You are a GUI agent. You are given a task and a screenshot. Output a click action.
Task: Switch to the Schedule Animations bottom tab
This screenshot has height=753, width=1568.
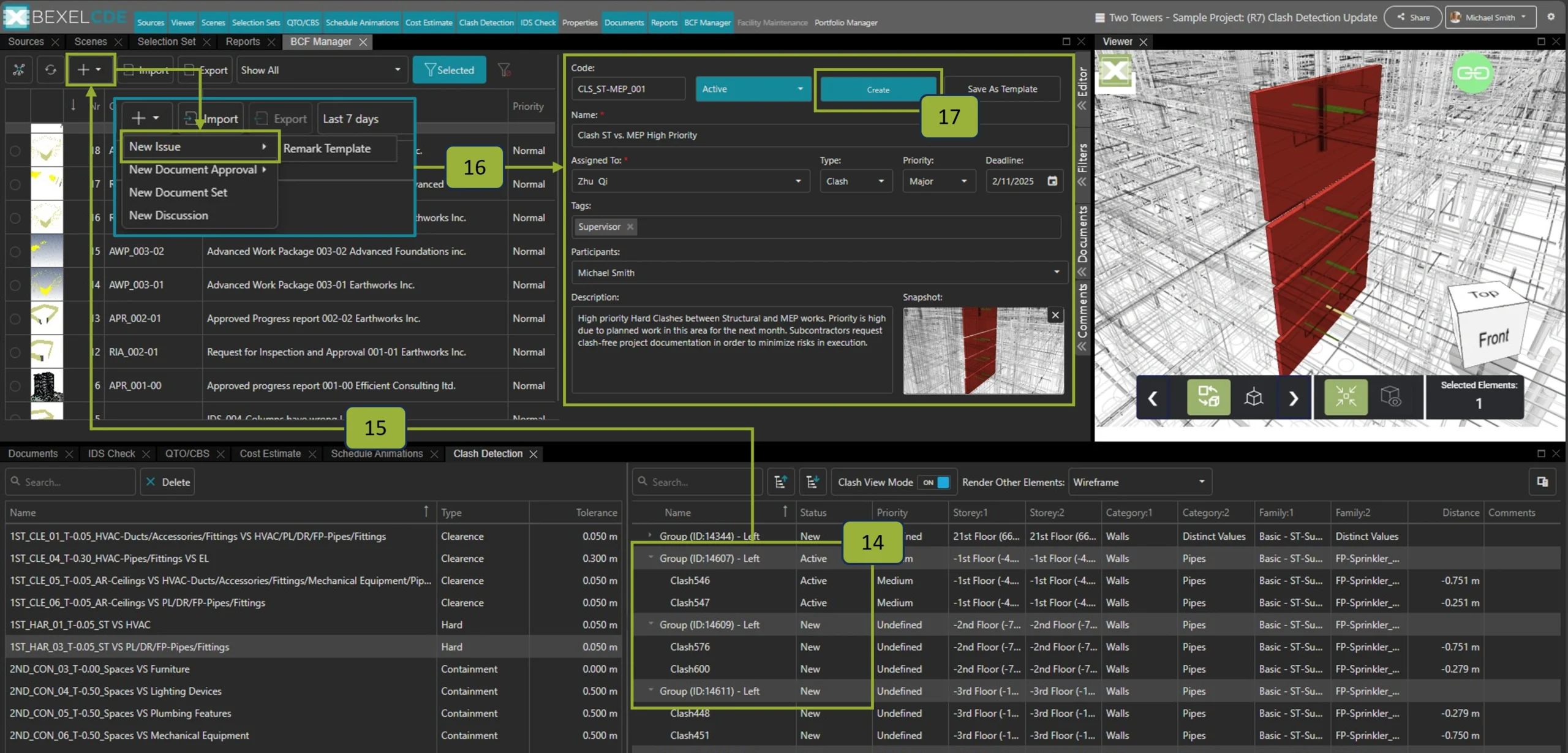pos(377,453)
